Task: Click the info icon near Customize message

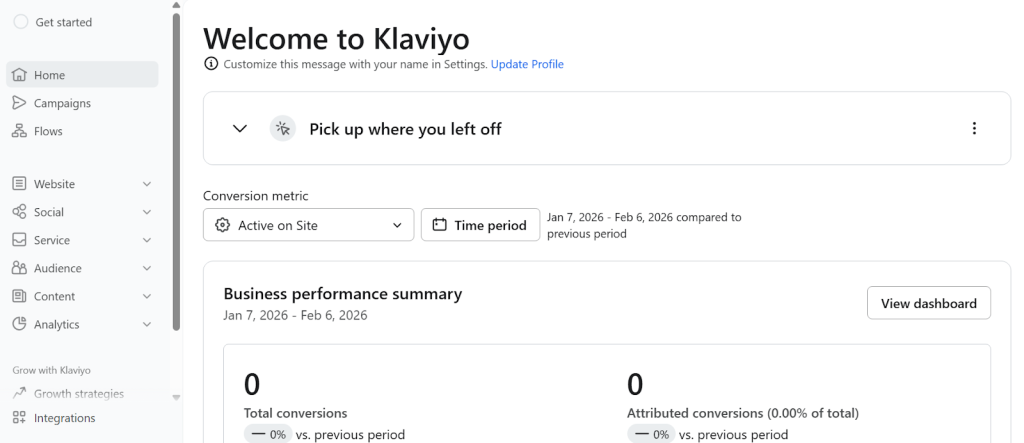Action: (211, 64)
